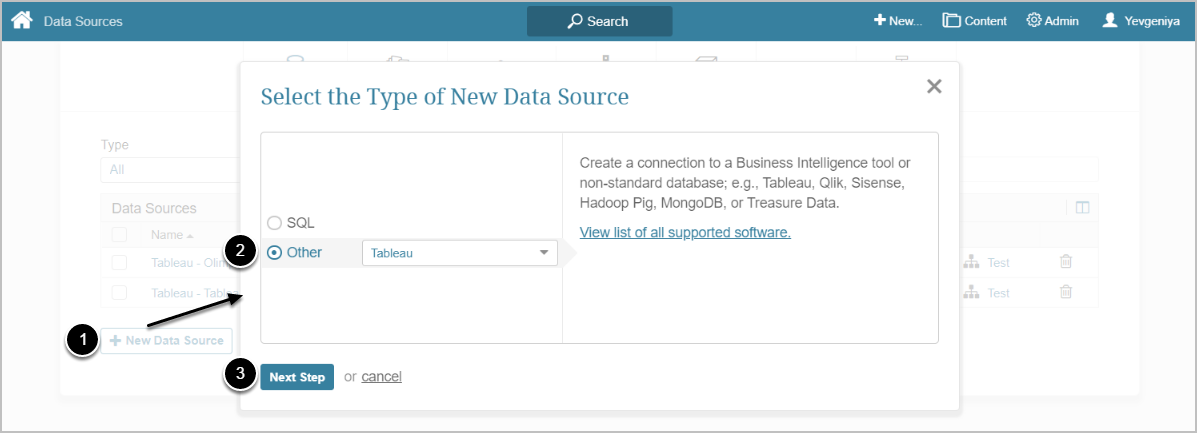Image resolution: width=1197 pixels, height=433 pixels.
Task: Open the Content menu
Action: coord(974,21)
